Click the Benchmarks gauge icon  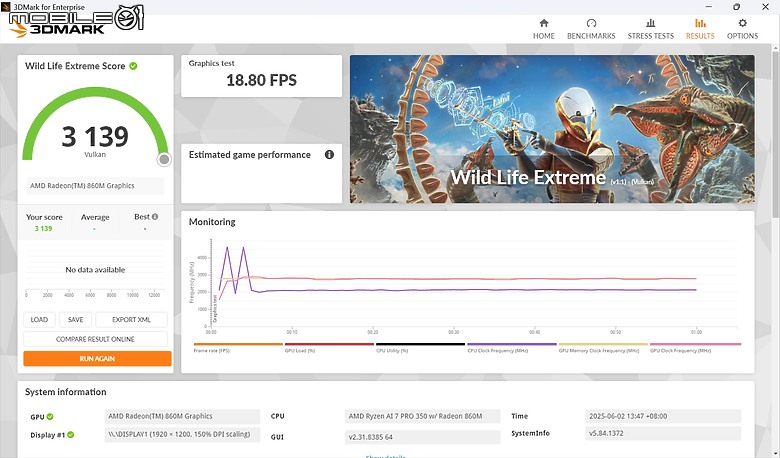pyautogui.click(x=591, y=23)
